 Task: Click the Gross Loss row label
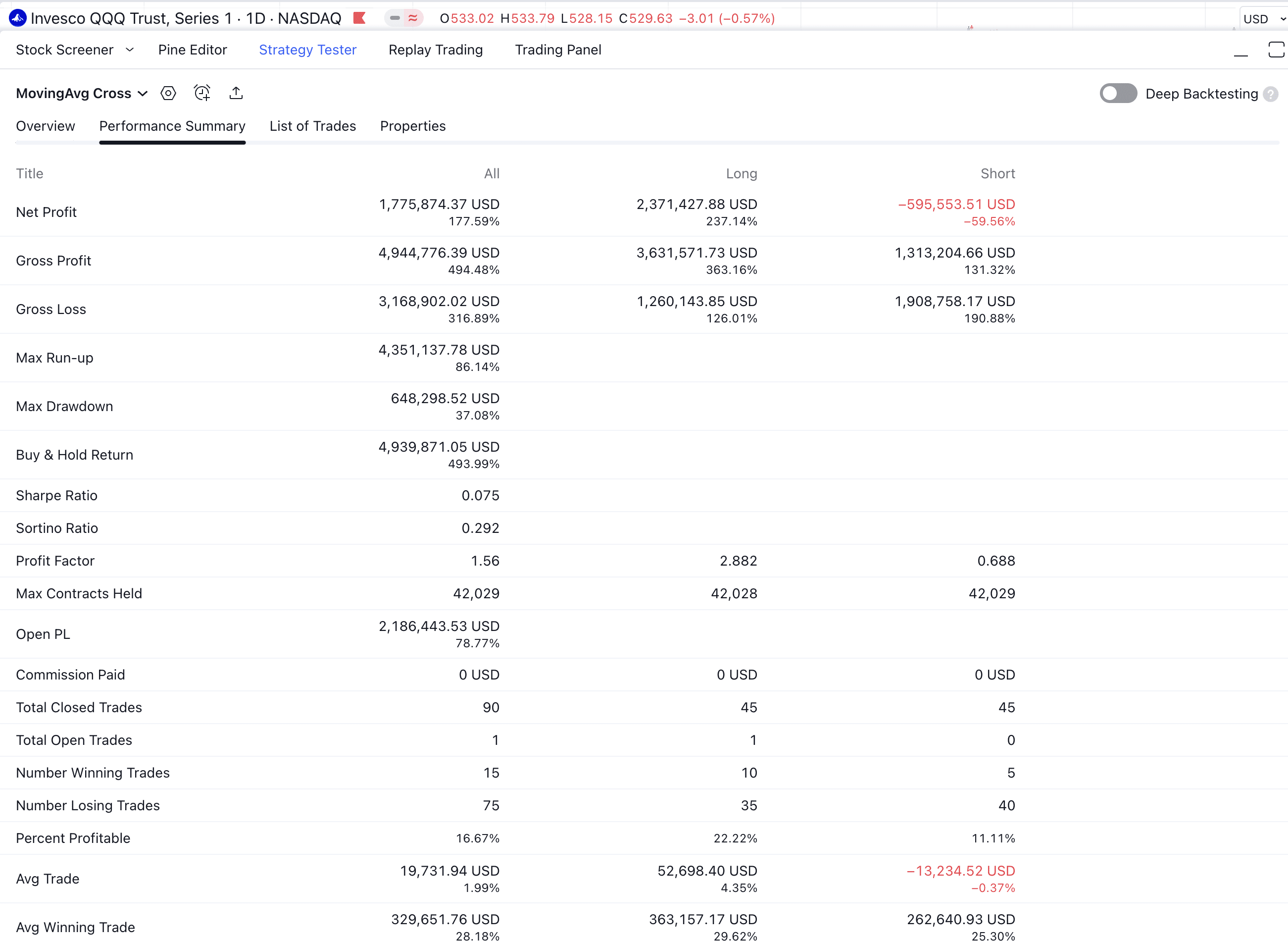(x=51, y=310)
